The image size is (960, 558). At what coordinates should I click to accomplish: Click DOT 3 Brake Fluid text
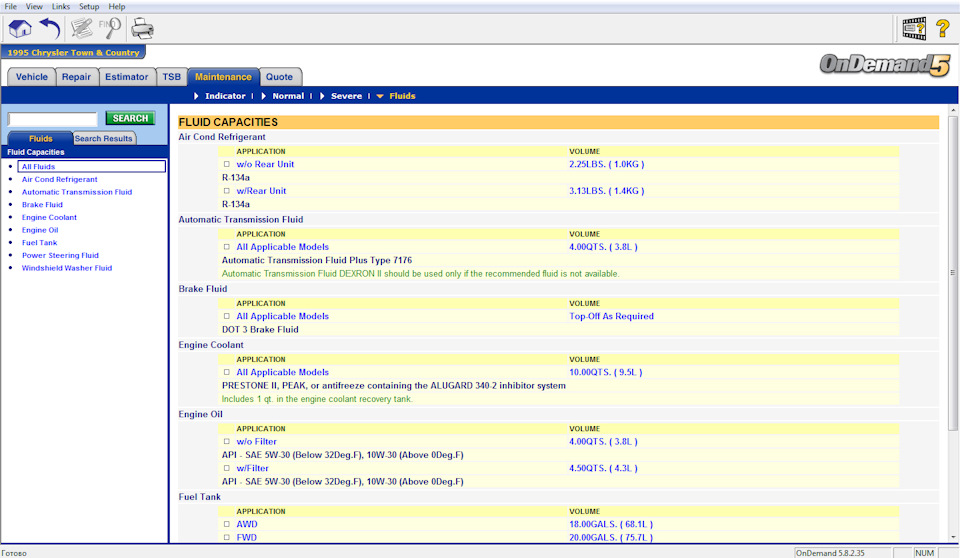click(260, 330)
